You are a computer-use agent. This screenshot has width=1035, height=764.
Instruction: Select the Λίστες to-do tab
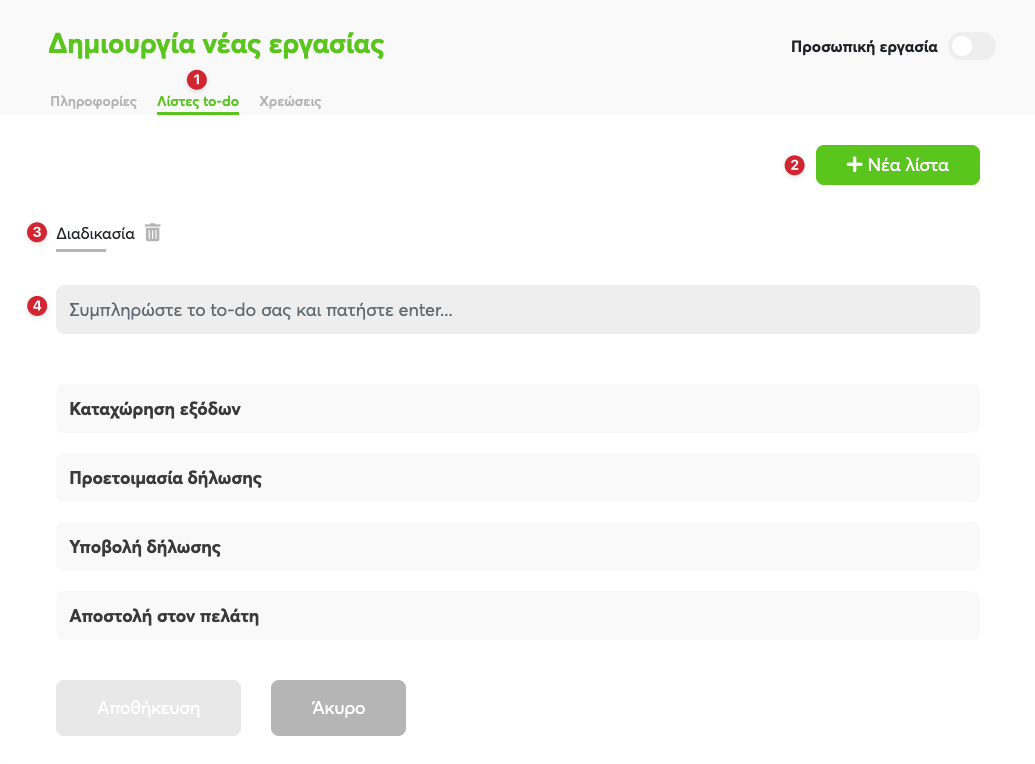(198, 102)
